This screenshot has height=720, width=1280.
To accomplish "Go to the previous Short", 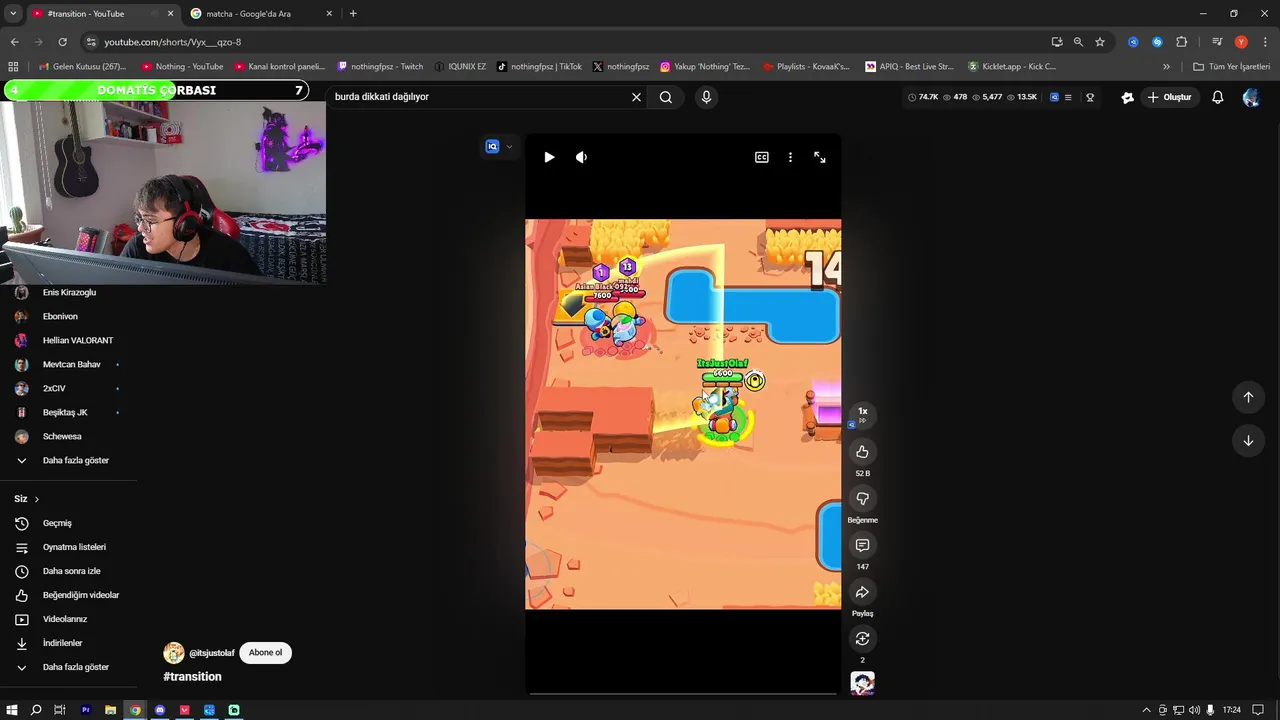I will 1248,397.
